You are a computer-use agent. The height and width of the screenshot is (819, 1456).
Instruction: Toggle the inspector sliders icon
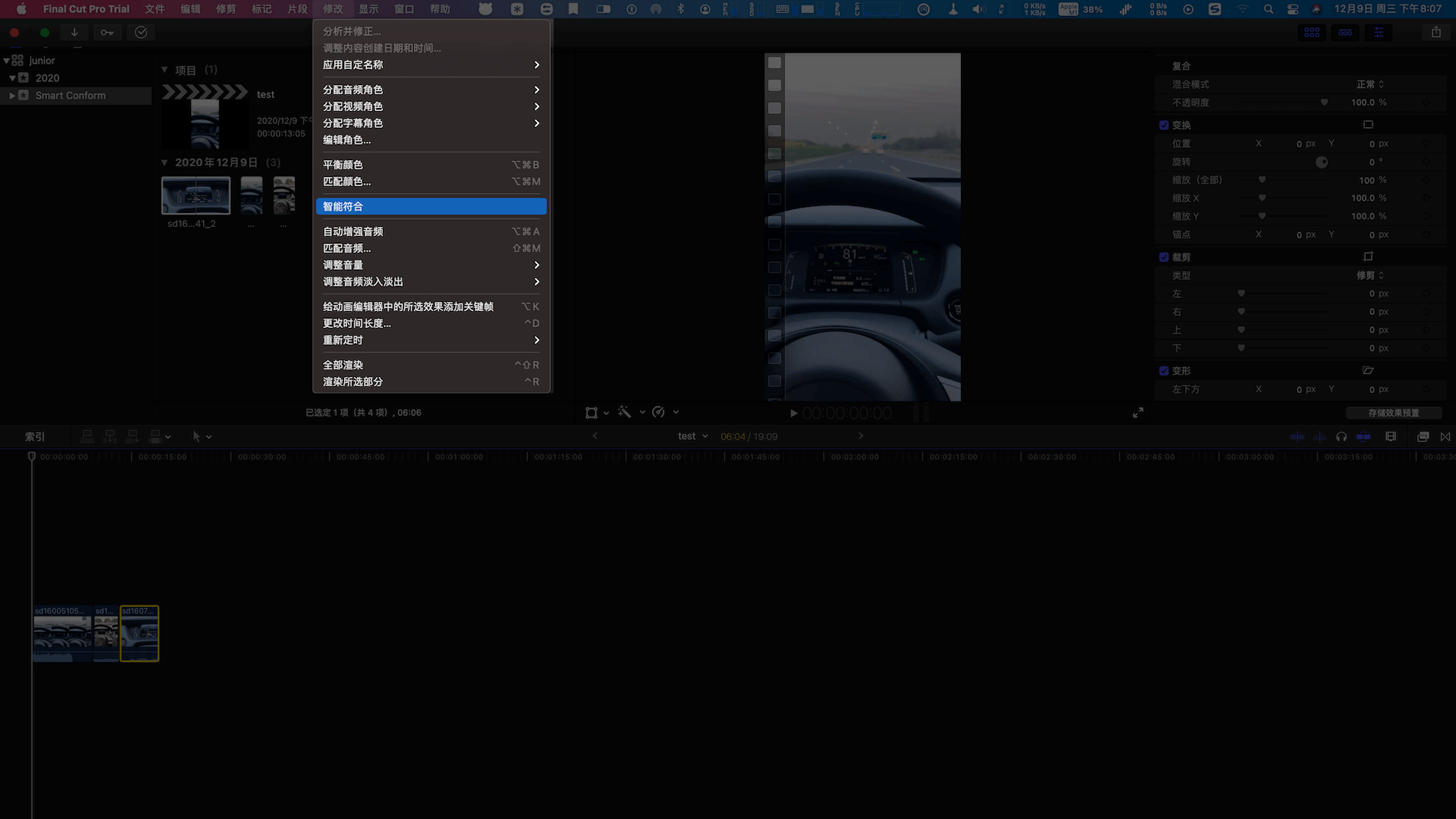point(1379,32)
